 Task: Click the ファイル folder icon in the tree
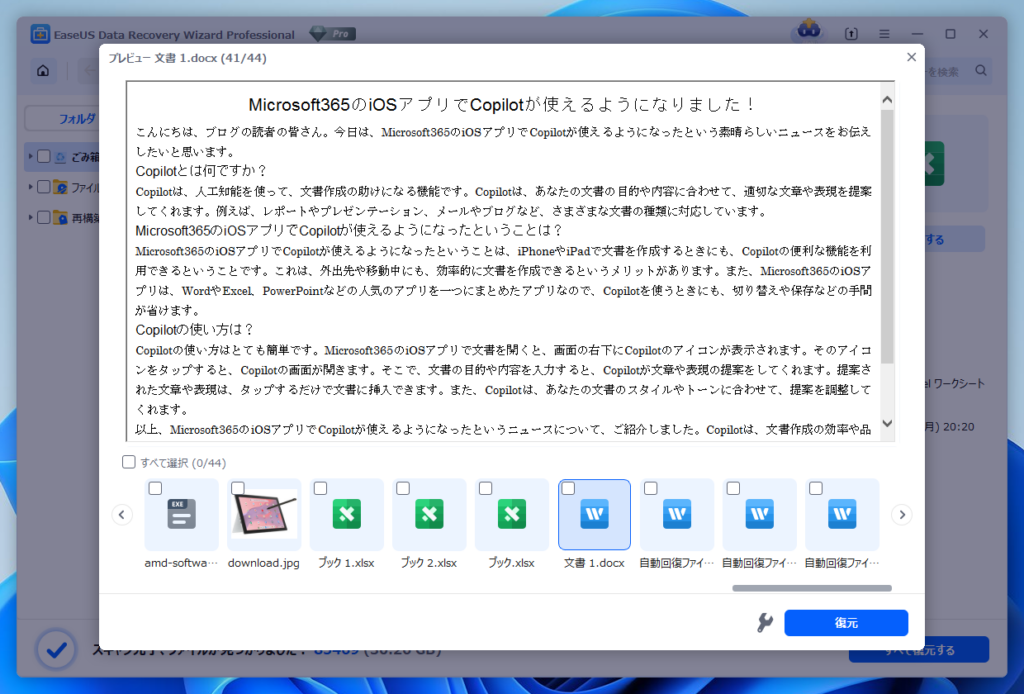click(x=61, y=187)
